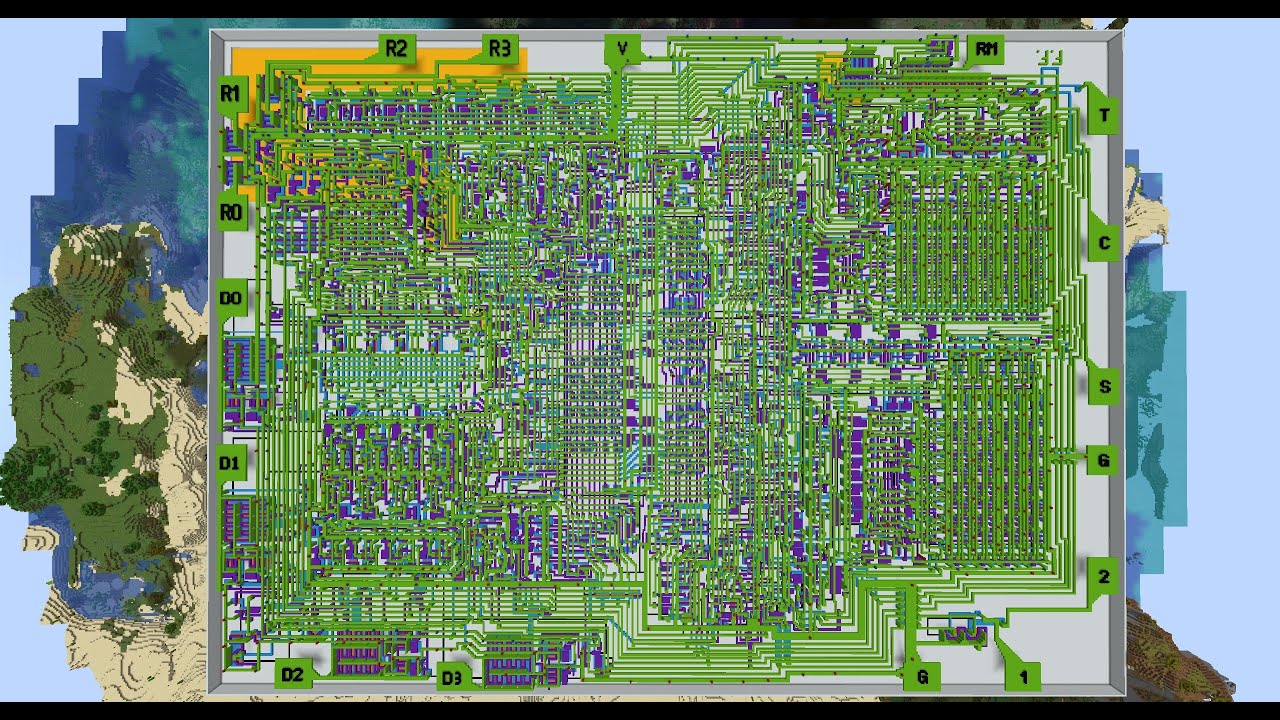The image size is (1280, 720).
Task: Click the V pin label
Action: pyautogui.click(x=622, y=48)
